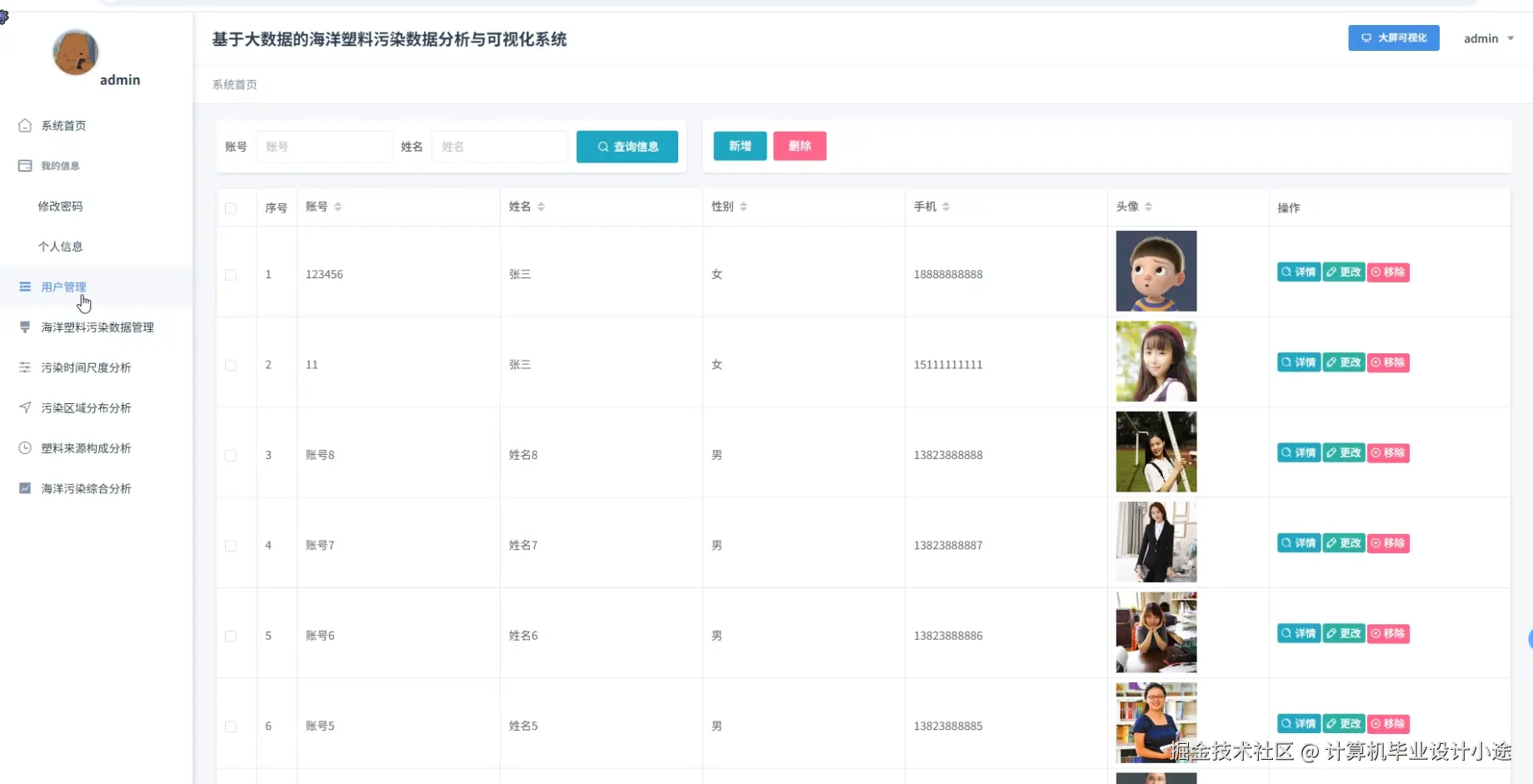The width and height of the screenshot is (1533, 784).
Task: Check the box for account 11
Action: 231,365
